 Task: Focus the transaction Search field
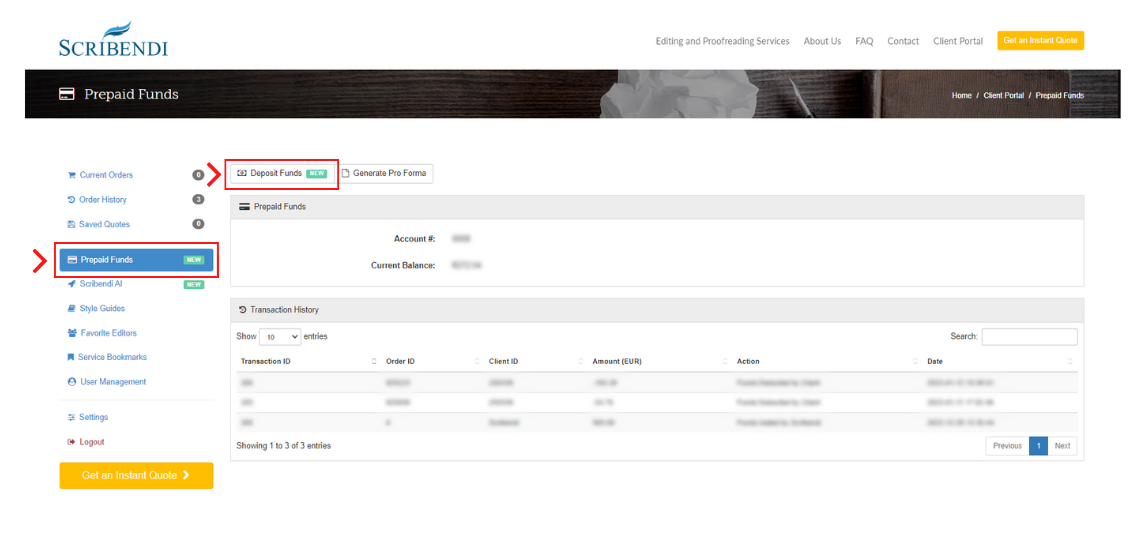(1029, 336)
